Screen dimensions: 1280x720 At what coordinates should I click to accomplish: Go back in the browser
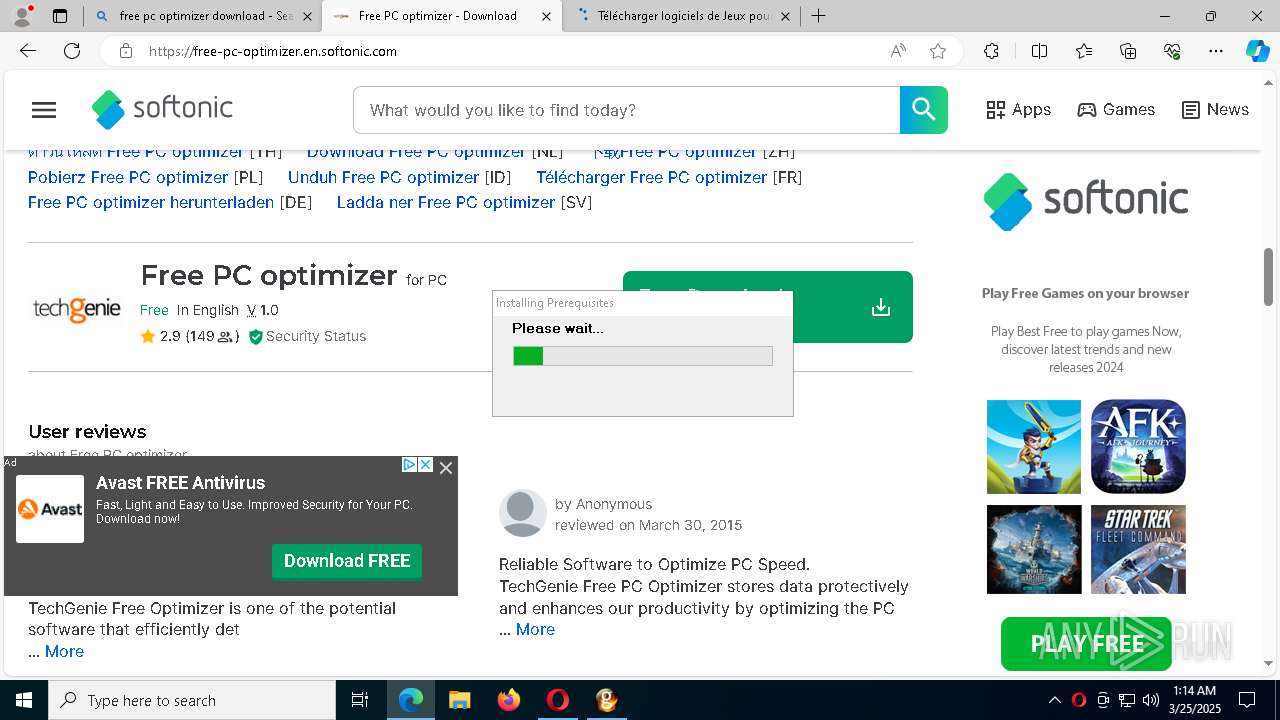coord(28,51)
